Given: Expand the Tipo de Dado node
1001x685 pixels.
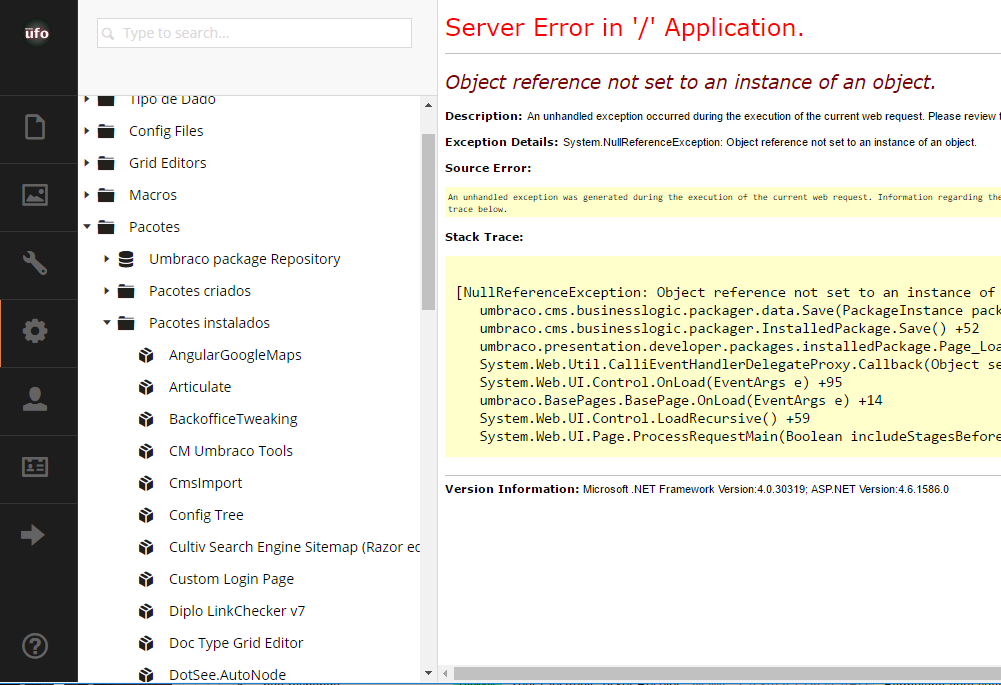Looking at the screenshot, I should tap(87, 100).
